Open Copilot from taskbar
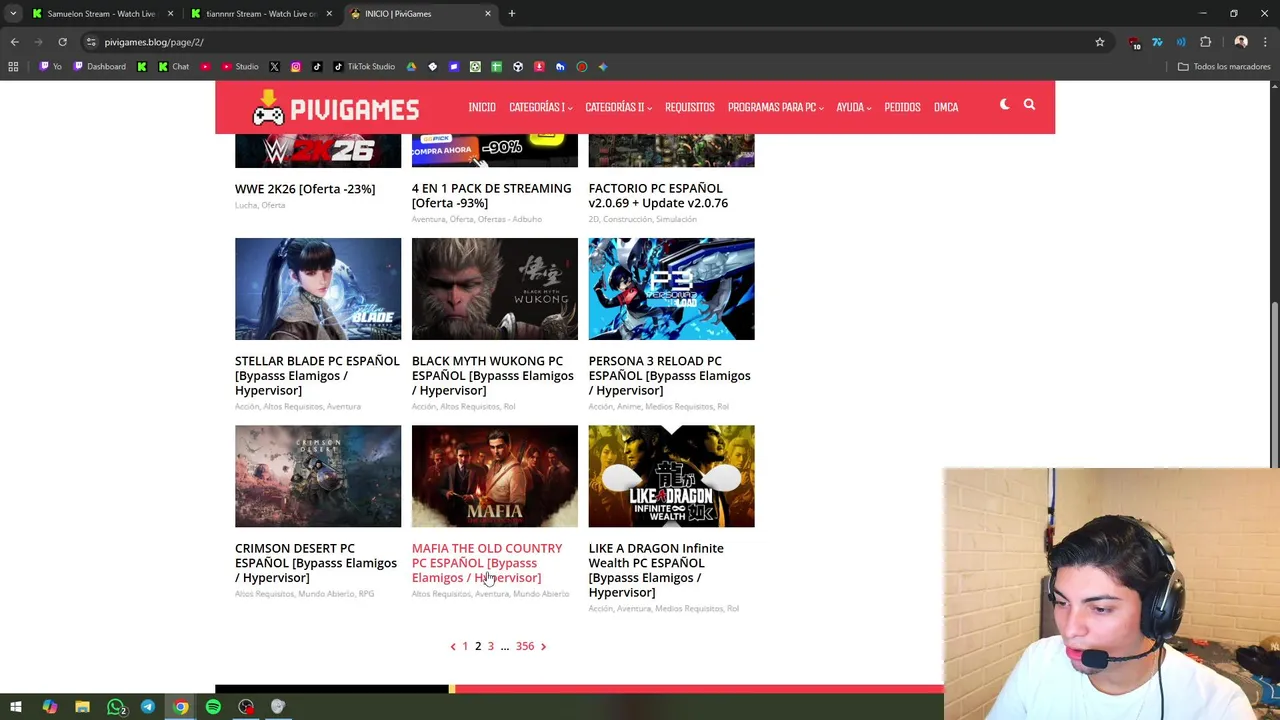This screenshot has width=1280, height=720. [49, 707]
